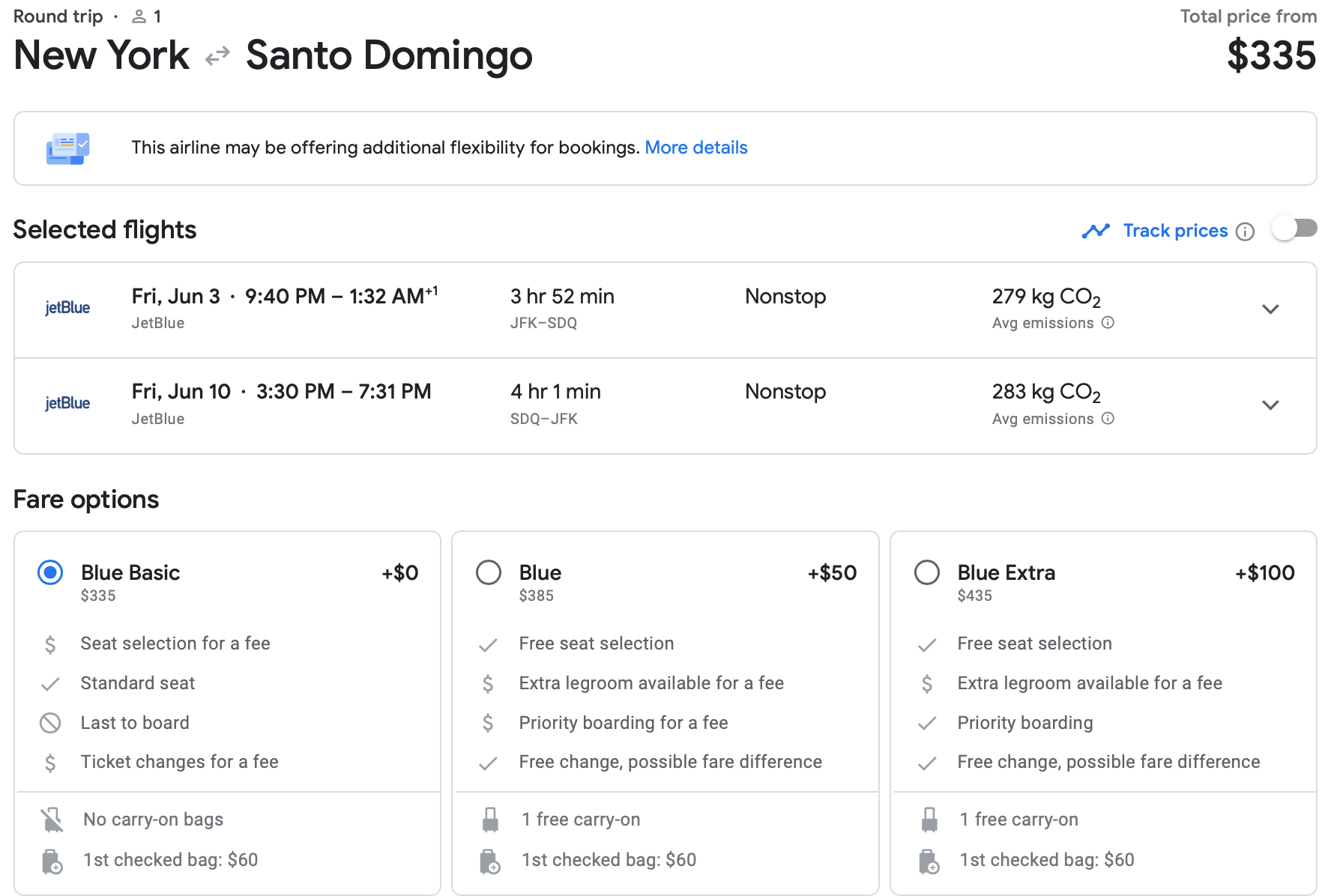Click the flexibility ticket icon in banner
The width and height of the screenshot is (1340, 896).
tap(67, 148)
